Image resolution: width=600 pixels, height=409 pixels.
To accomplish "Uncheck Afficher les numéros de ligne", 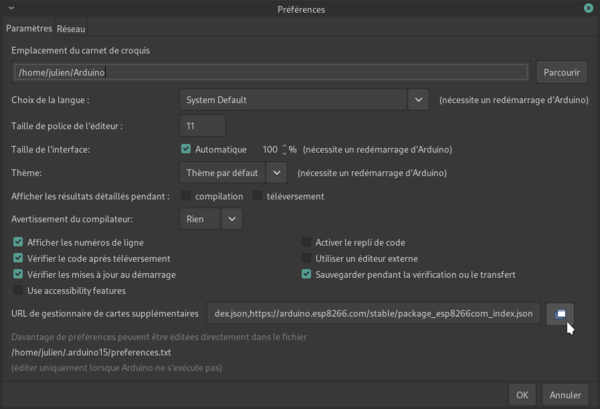I will (18, 242).
